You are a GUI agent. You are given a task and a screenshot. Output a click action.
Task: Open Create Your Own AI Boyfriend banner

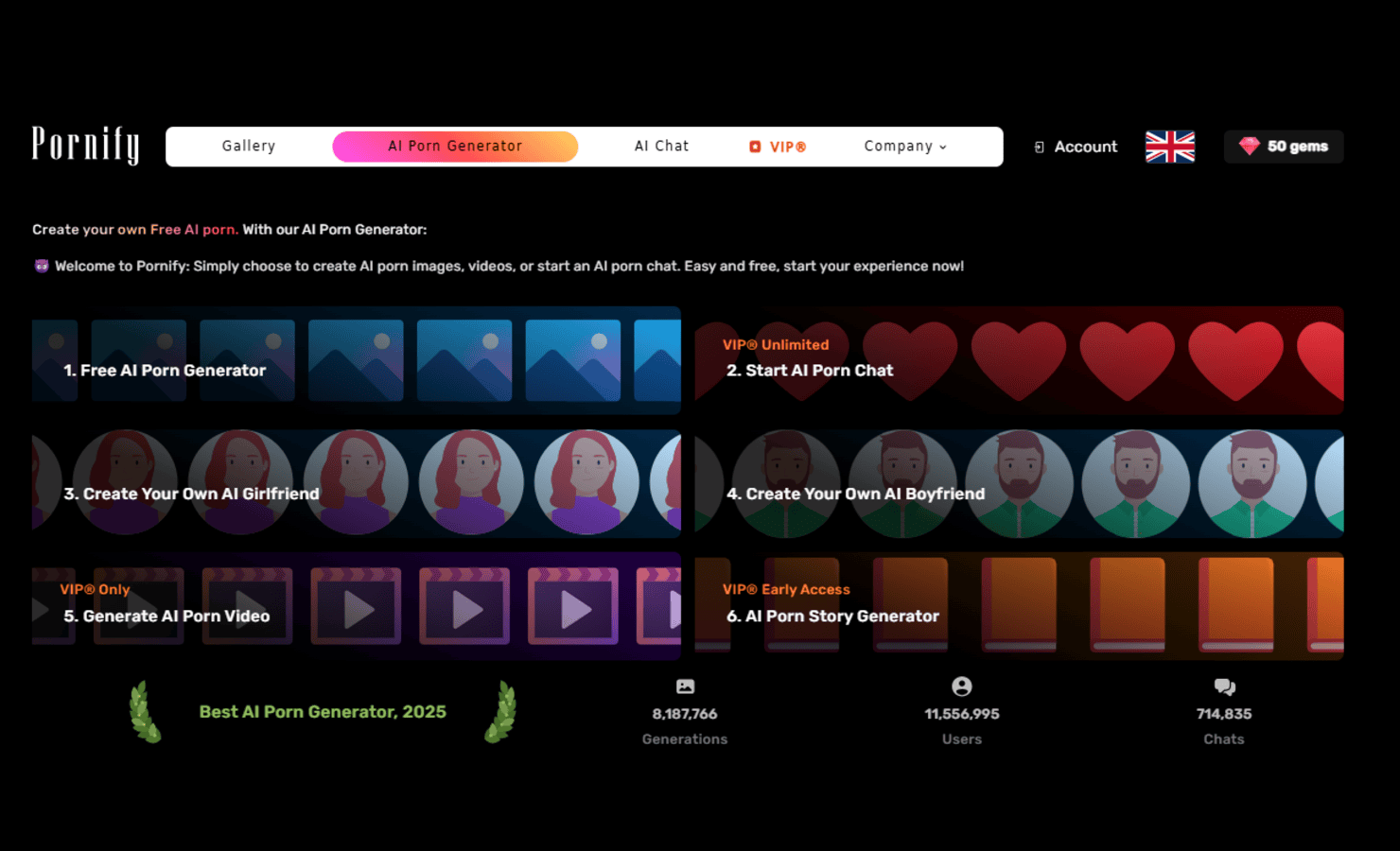pos(1019,484)
